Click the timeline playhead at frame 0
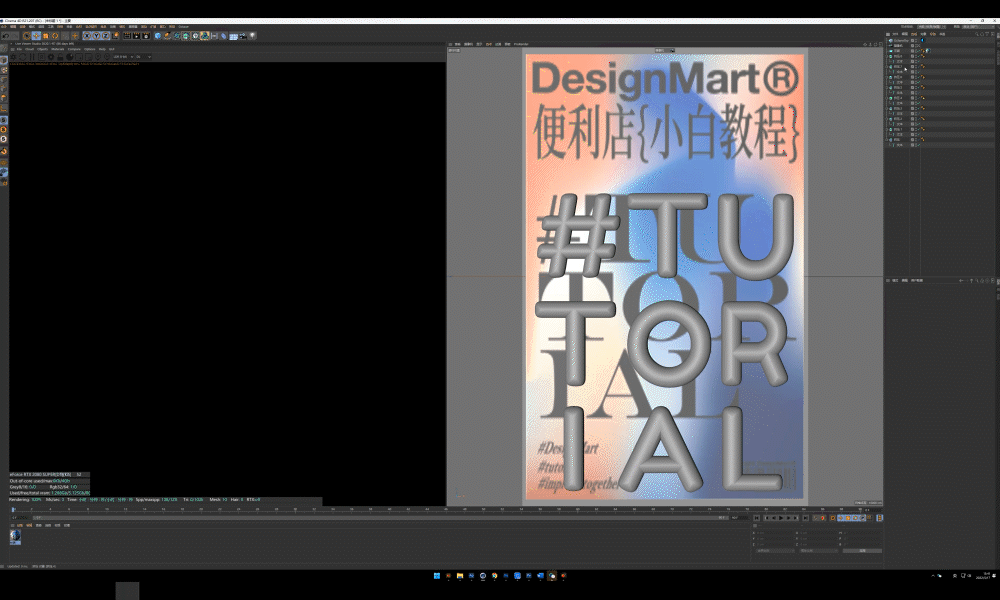This screenshot has height=600, width=1000. tap(13, 509)
